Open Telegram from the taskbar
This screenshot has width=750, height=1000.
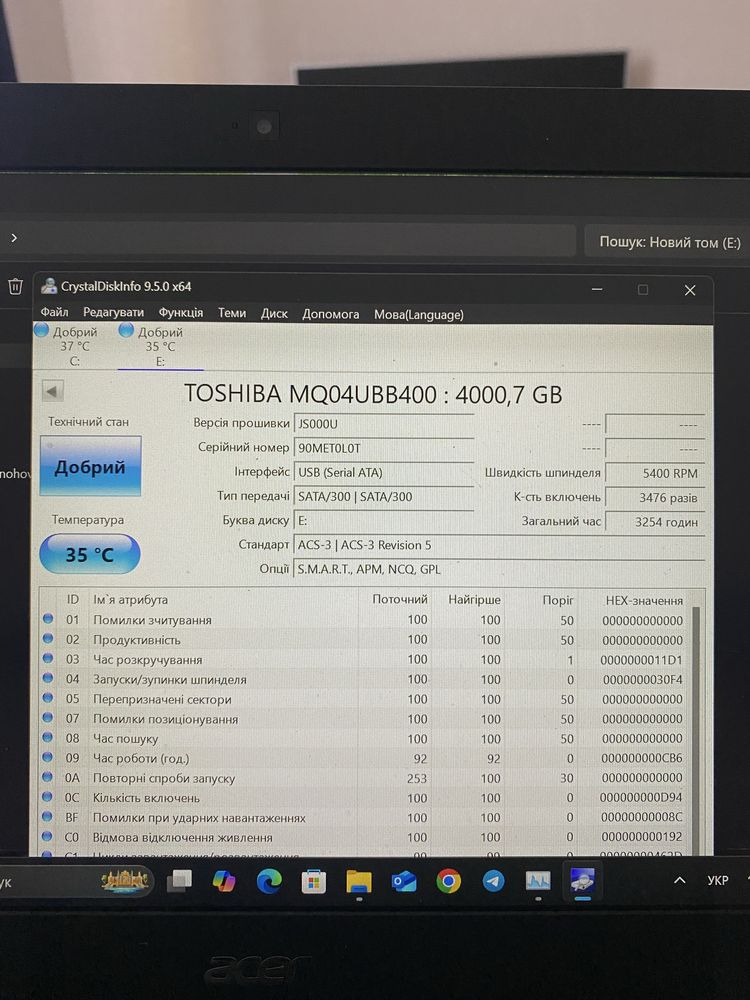point(493,881)
